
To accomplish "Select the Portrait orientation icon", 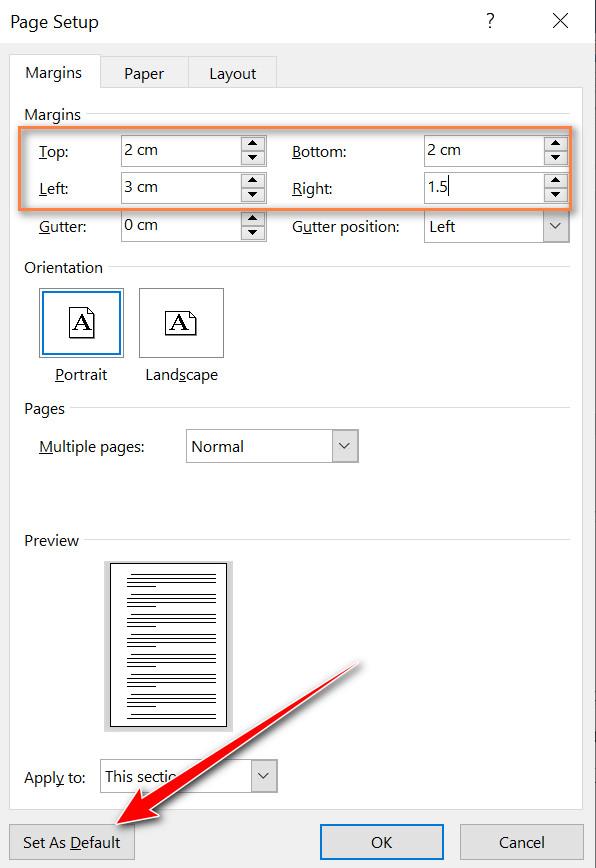I will [x=81, y=323].
